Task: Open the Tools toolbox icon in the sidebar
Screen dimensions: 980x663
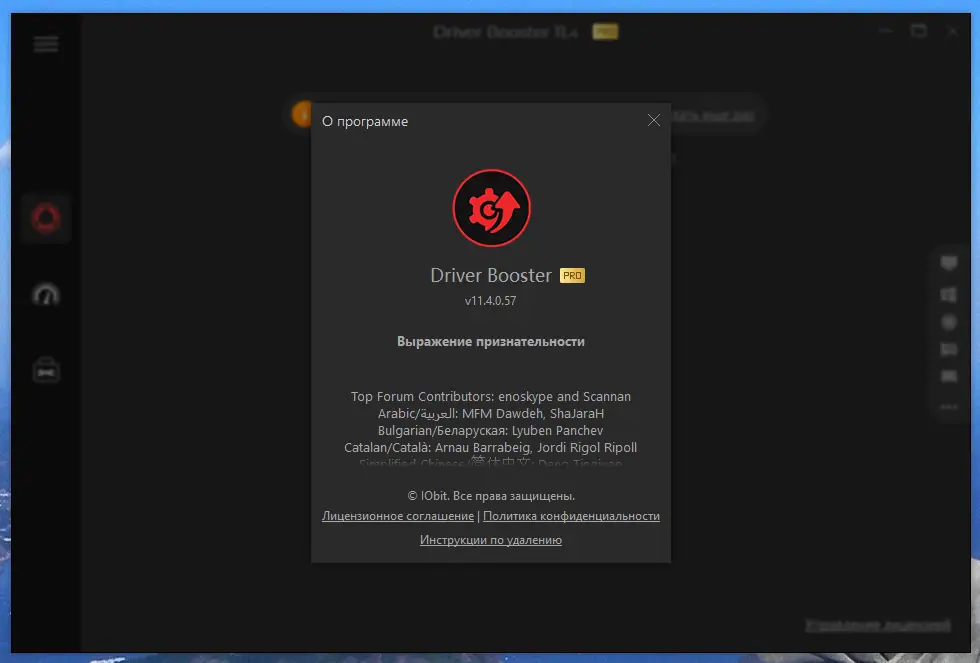Action: (46, 370)
